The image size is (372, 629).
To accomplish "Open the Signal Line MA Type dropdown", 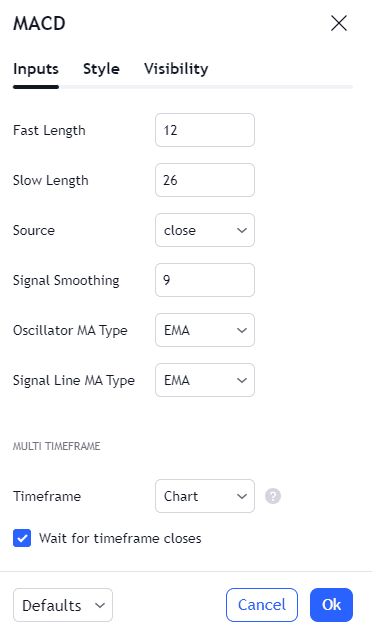I will [x=205, y=380].
